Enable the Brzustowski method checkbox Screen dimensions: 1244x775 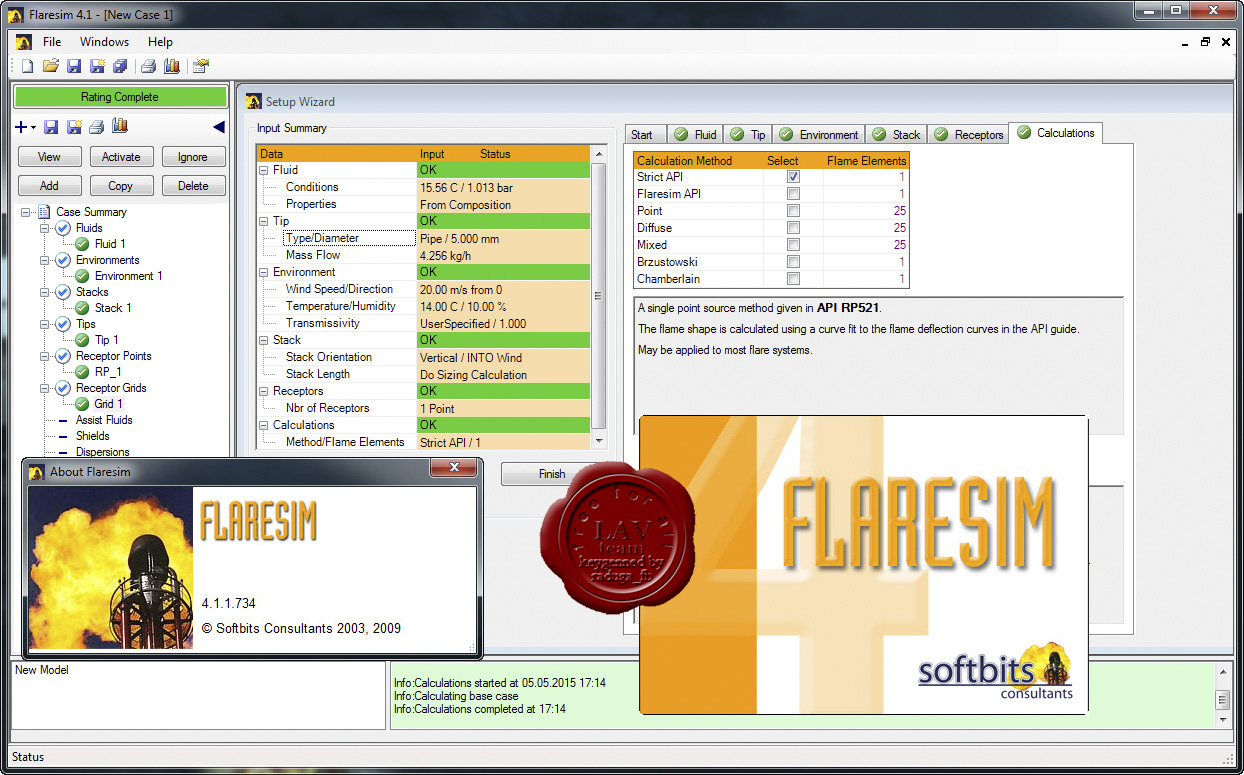[793, 262]
